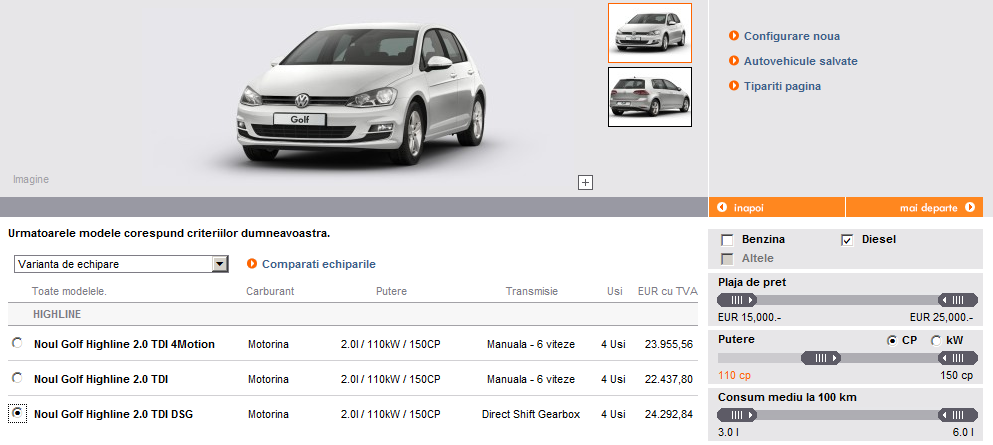Screen dimensions: 993x445
Task: Select Noul Golf Highline 2.0 TDI DSG radio
Action: coord(17,413)
